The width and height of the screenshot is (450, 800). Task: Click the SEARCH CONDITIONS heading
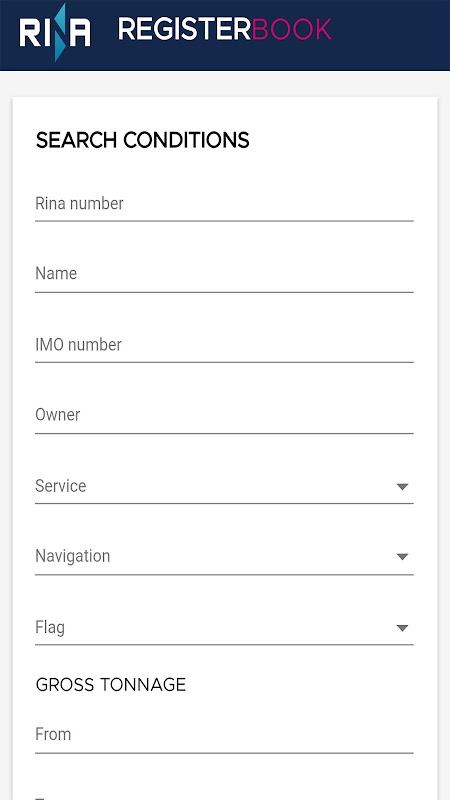coord(142,140)
